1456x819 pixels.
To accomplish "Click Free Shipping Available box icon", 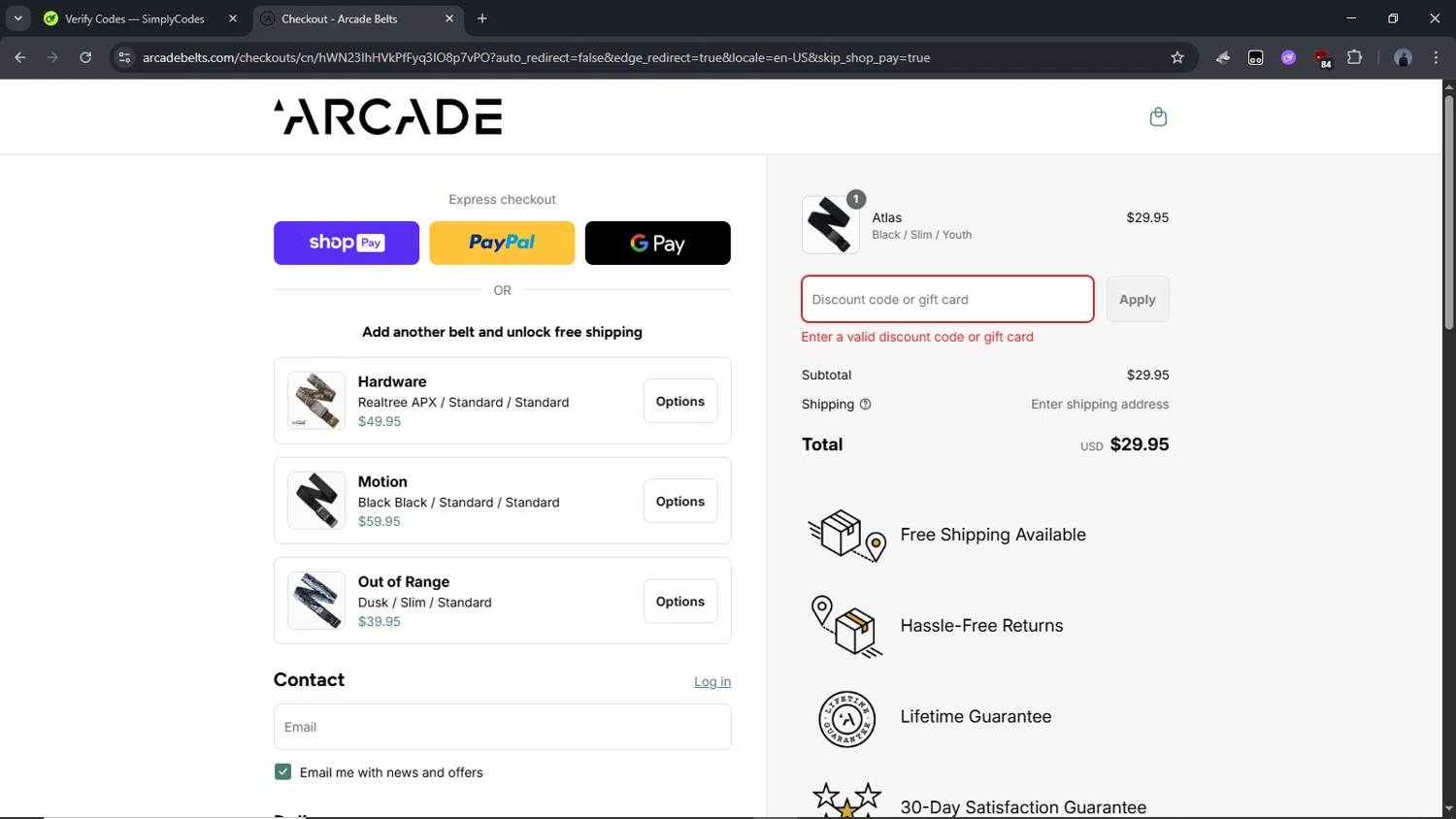I will coord(847,535).
